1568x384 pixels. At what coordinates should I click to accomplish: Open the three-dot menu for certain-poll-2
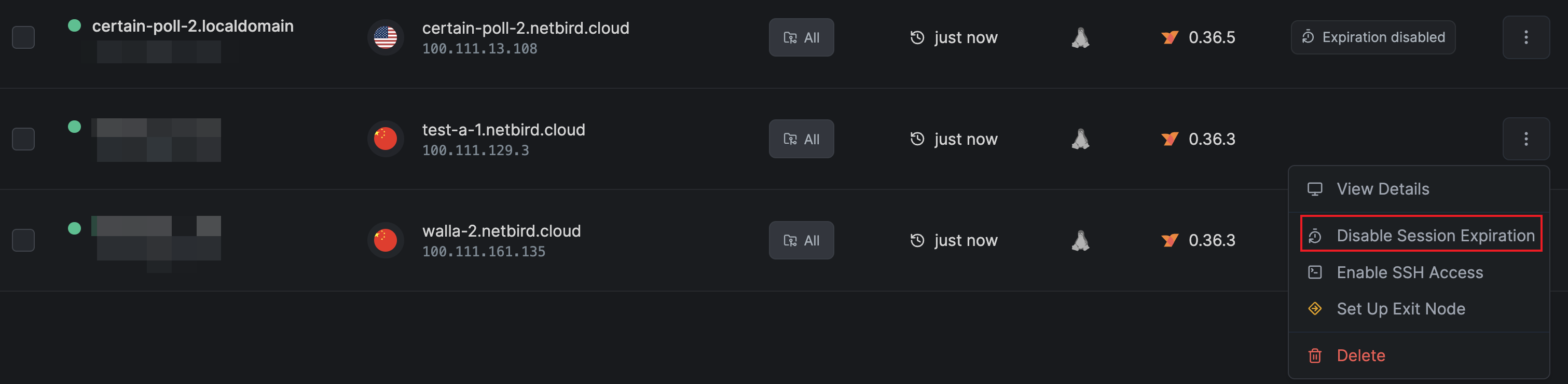click(1525, 38)
